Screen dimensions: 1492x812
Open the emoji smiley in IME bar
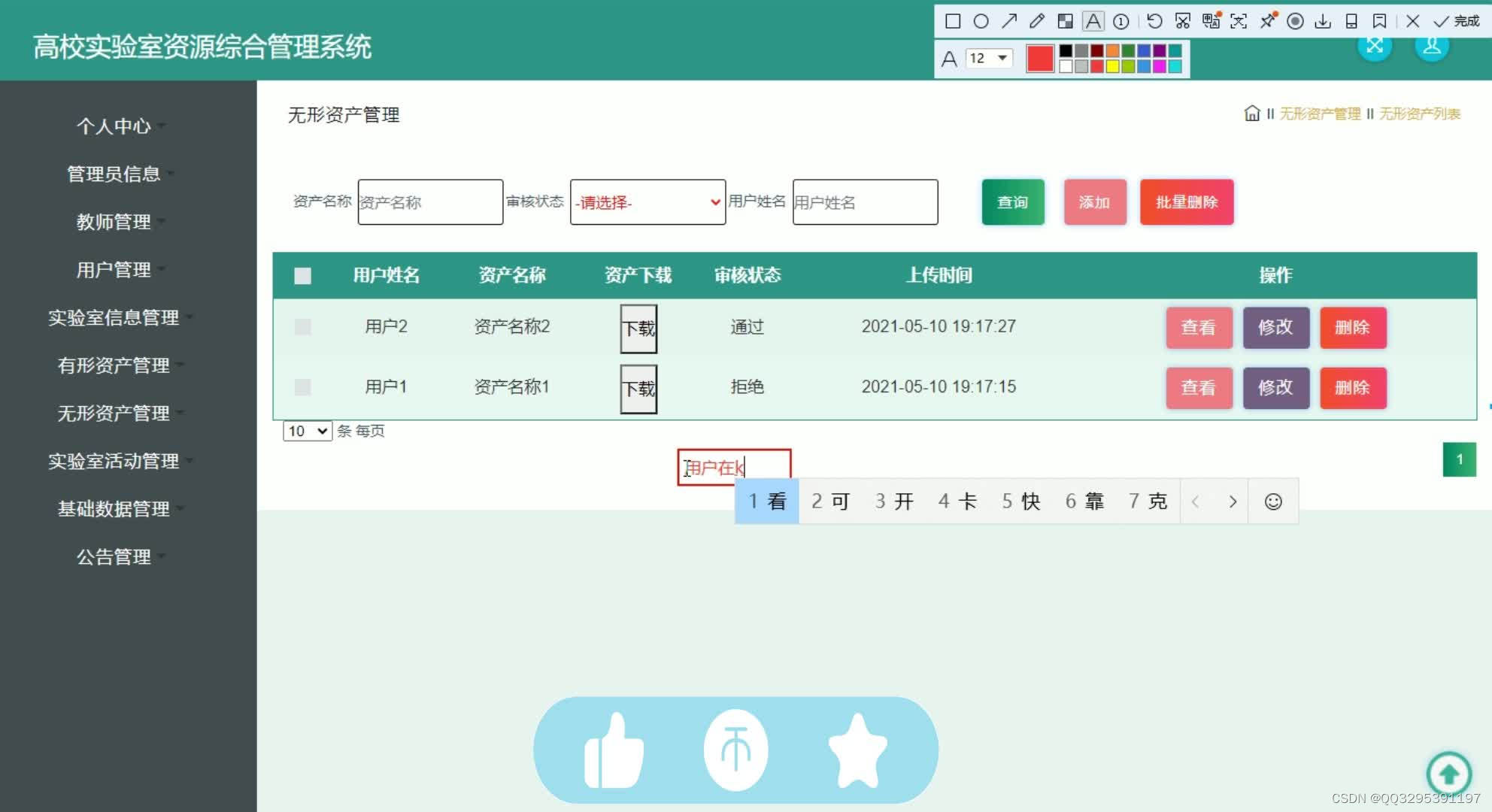coord(1273,501)
